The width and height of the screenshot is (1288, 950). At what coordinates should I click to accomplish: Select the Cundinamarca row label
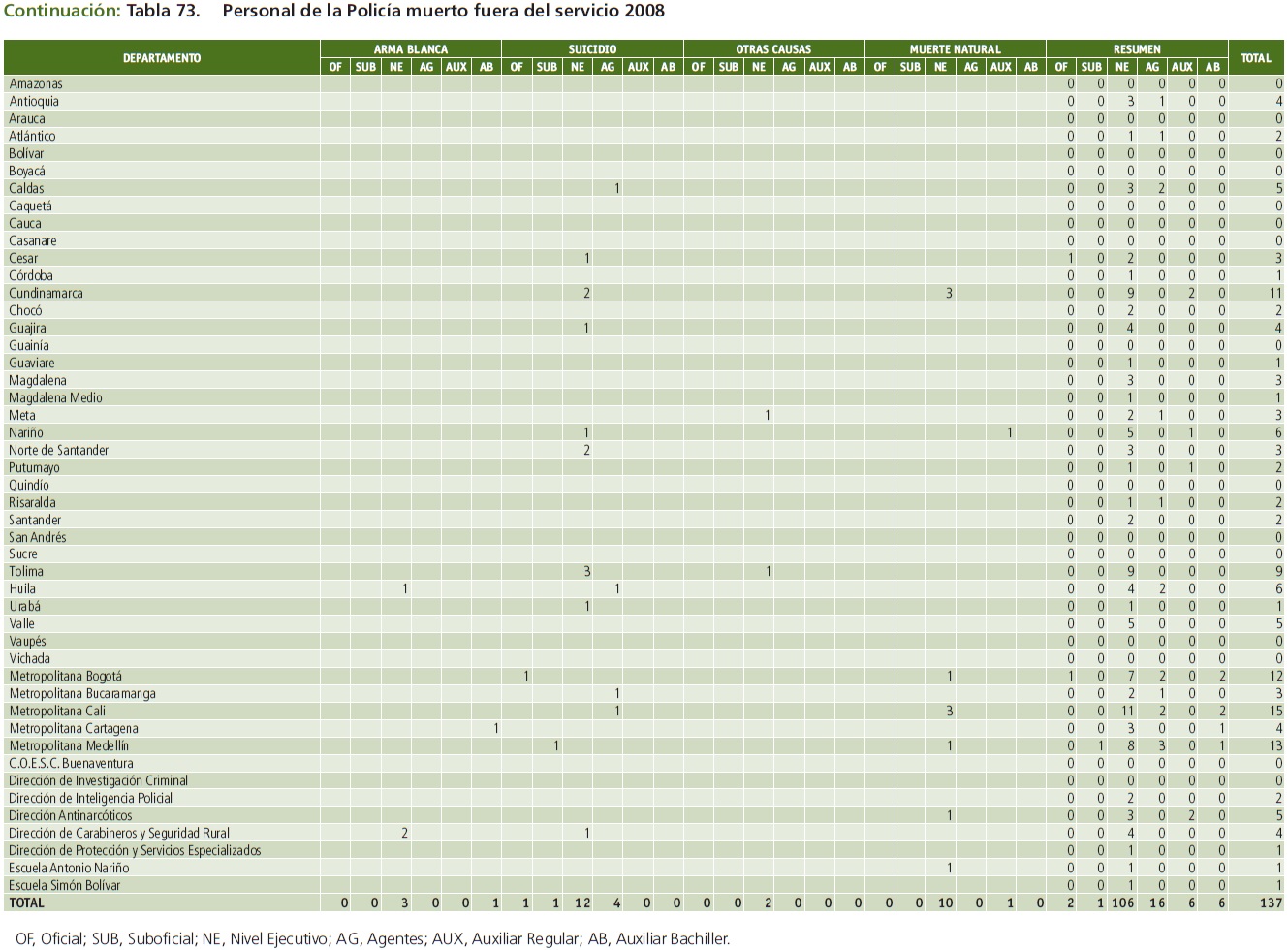coord(46,293)
